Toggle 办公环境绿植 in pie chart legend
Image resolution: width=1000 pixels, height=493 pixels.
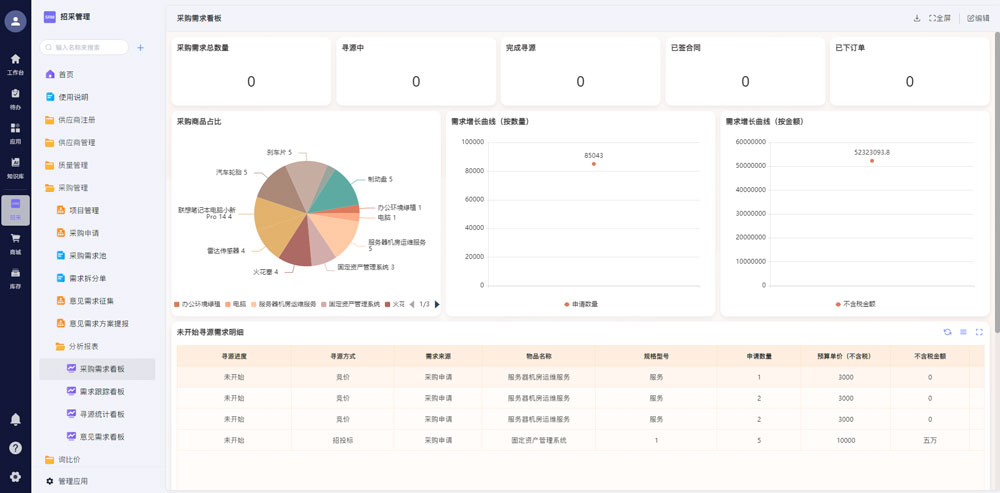197,304
